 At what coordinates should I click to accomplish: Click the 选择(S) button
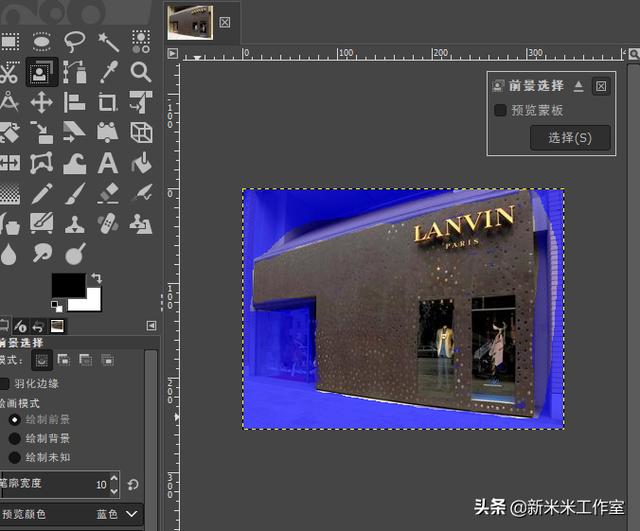pos(570,138)
